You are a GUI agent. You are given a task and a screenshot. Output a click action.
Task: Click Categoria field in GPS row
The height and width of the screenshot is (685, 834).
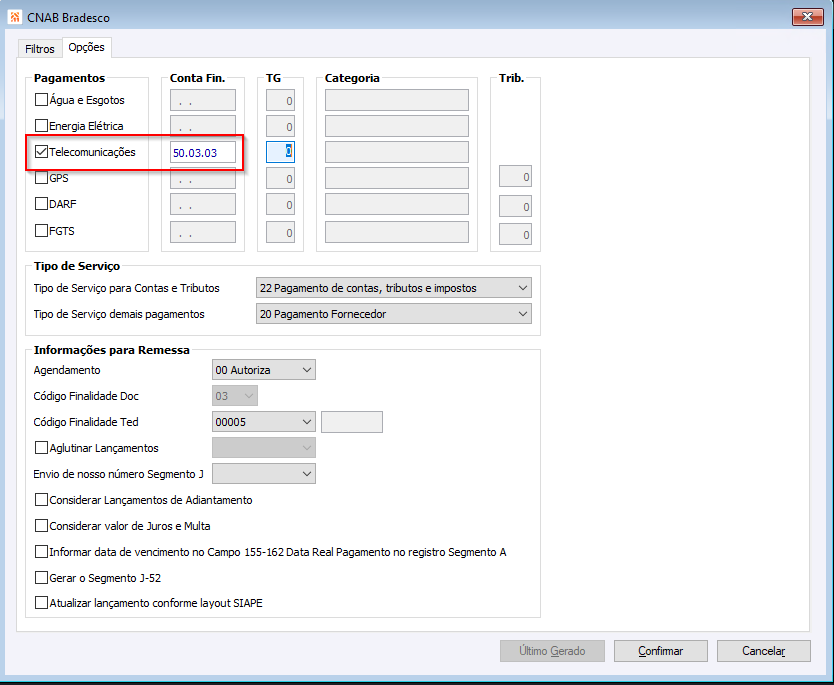pyautogui.click(x=397, y=178)
